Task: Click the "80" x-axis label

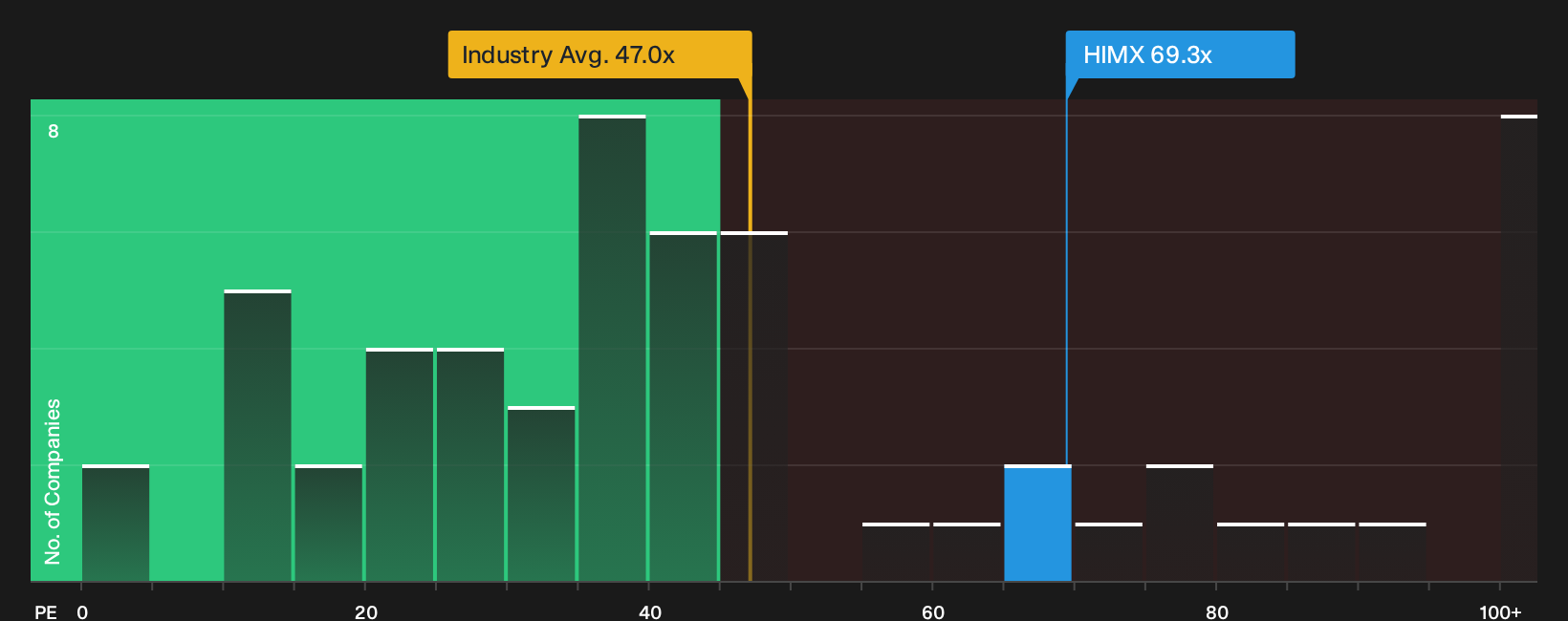Action: pyautogui.click(x=1216, y=611)
